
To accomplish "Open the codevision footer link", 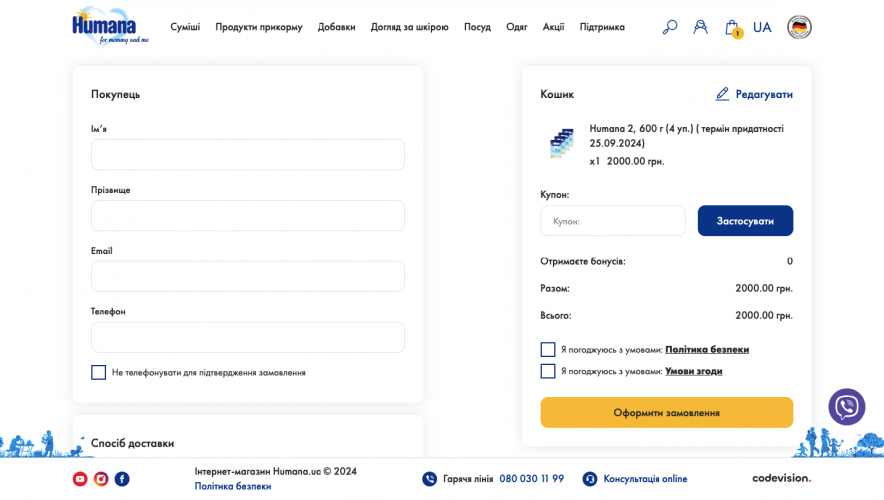I will (781, 478).
